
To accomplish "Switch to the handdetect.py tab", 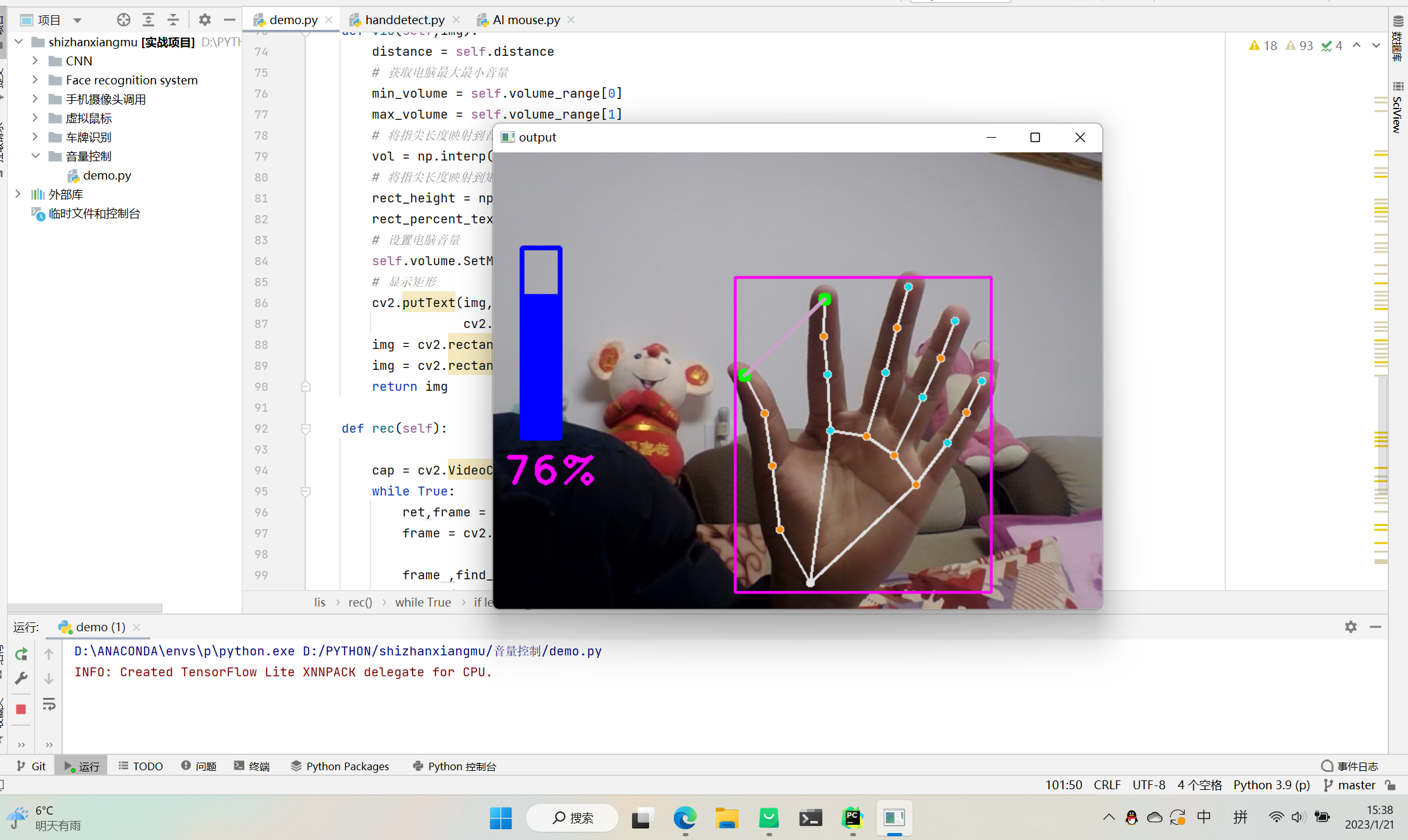I will coord(404,20).
